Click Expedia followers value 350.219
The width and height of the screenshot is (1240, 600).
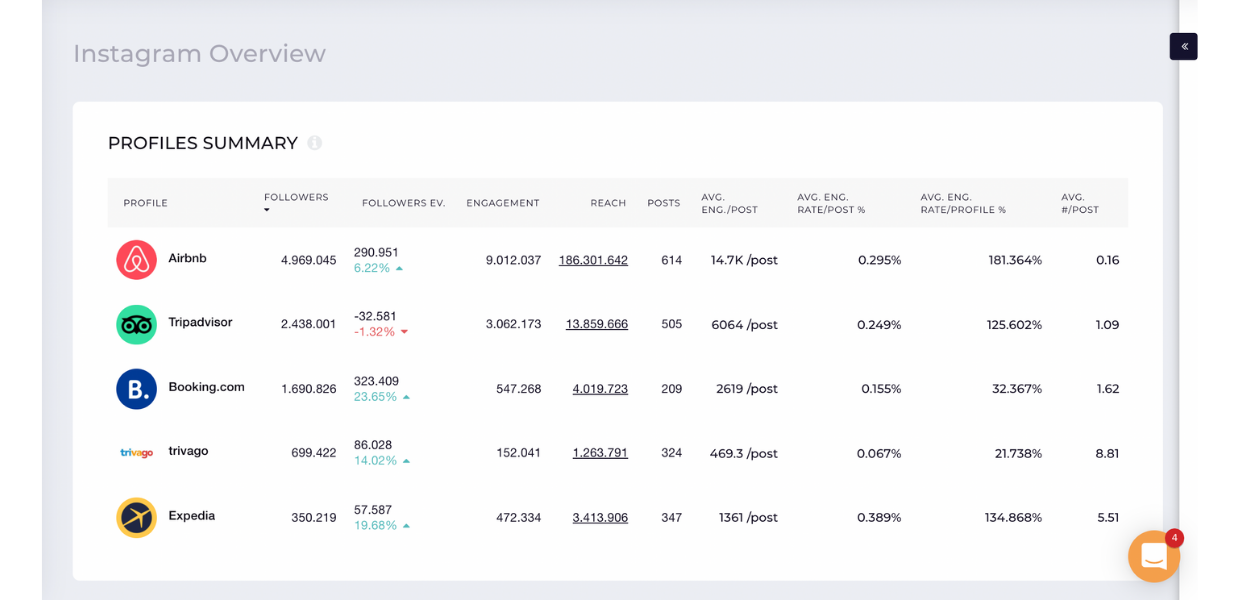(313, 518)
